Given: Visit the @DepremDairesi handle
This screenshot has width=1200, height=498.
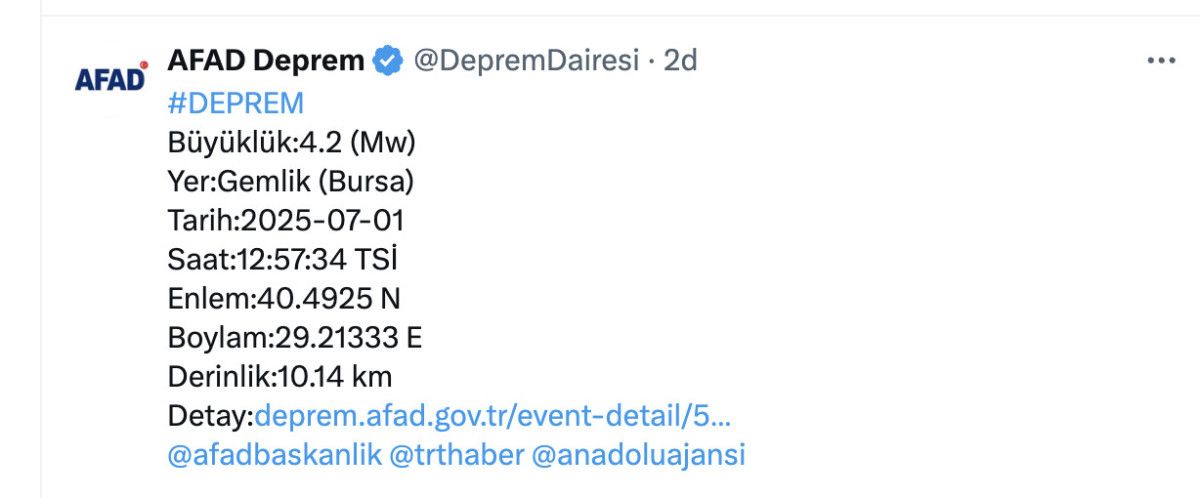Looking at the screenshot, I should pyautogui.click(x=525, y=61).
